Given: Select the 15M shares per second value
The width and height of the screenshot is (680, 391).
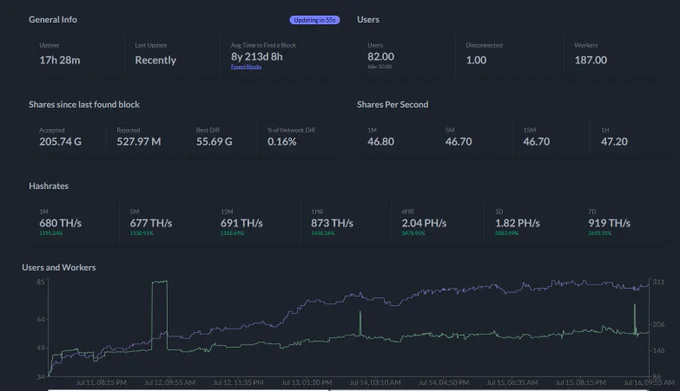Looking at the screenshot, I should [536, 142].
